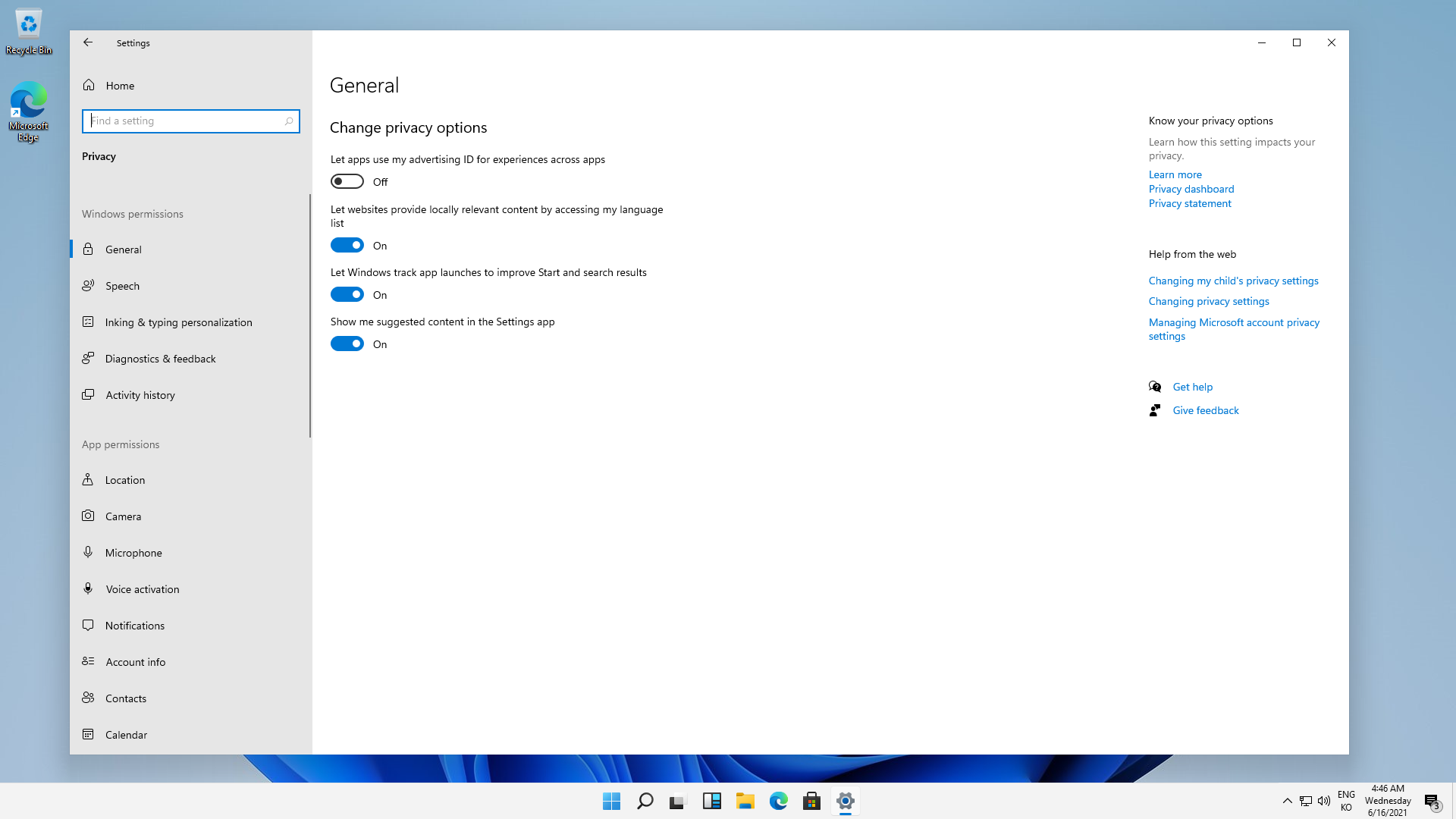Open Camera app permissions
The image size is (1456, 819).
(123, 516)
